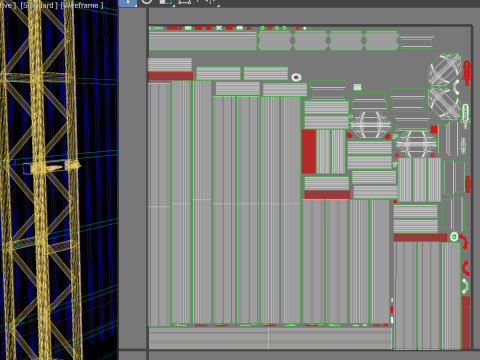The image size is (480, 360).
Task: Open the [Standard] viewport menu label
Action: click(39, 5)
